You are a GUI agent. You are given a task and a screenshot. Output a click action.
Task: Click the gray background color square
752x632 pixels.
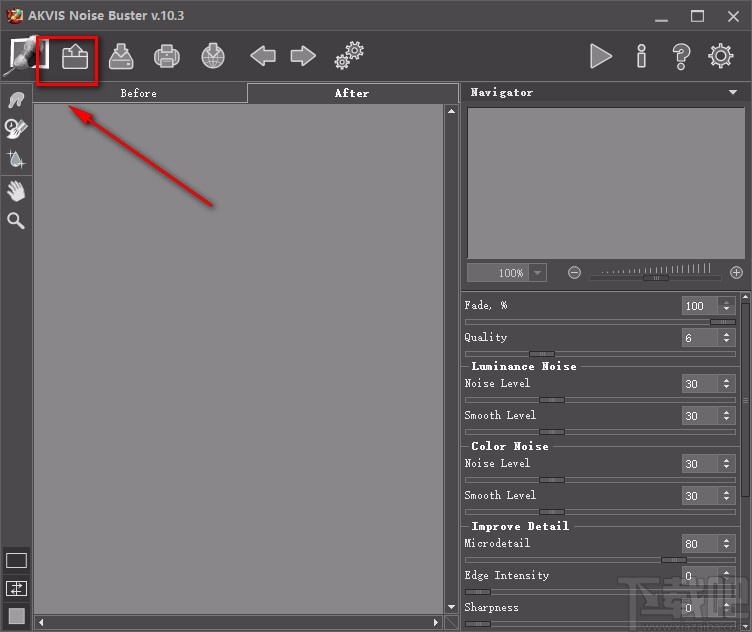[16, 616]
